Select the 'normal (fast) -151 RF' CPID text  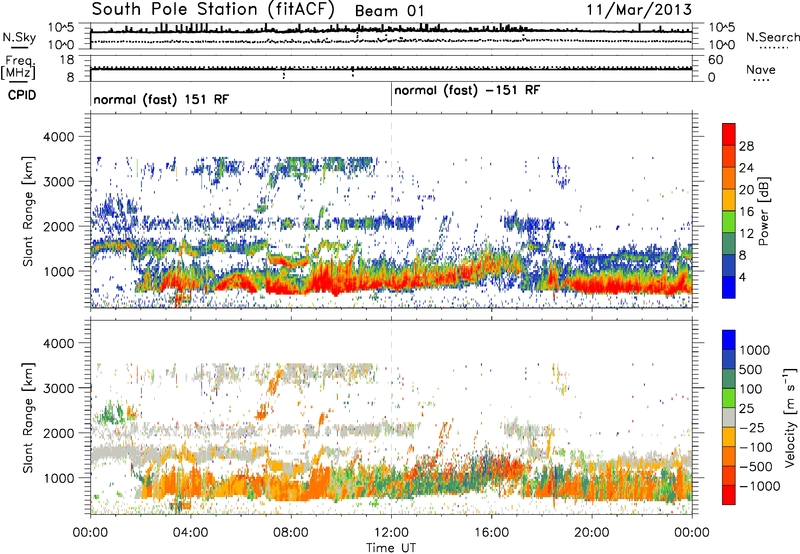click(x=467, y=91)
